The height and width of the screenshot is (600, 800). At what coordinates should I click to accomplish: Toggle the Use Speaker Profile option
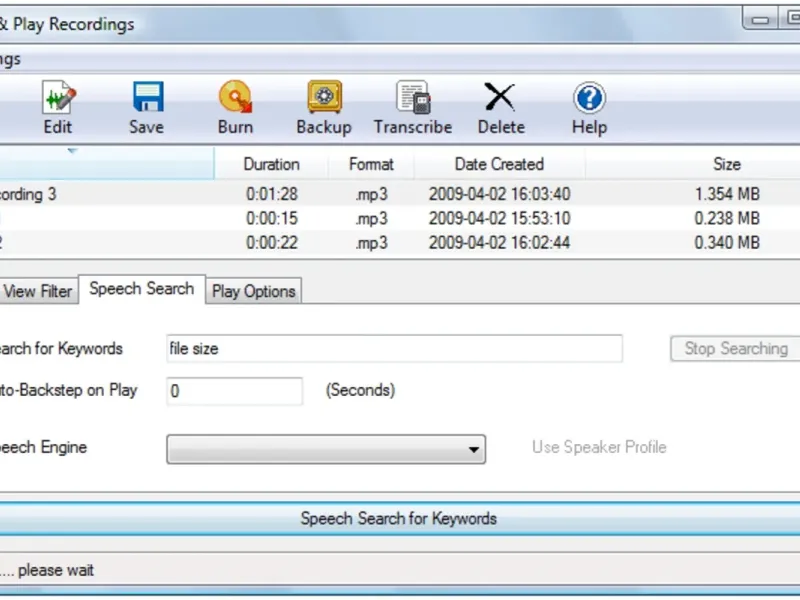tap(599, 447)
